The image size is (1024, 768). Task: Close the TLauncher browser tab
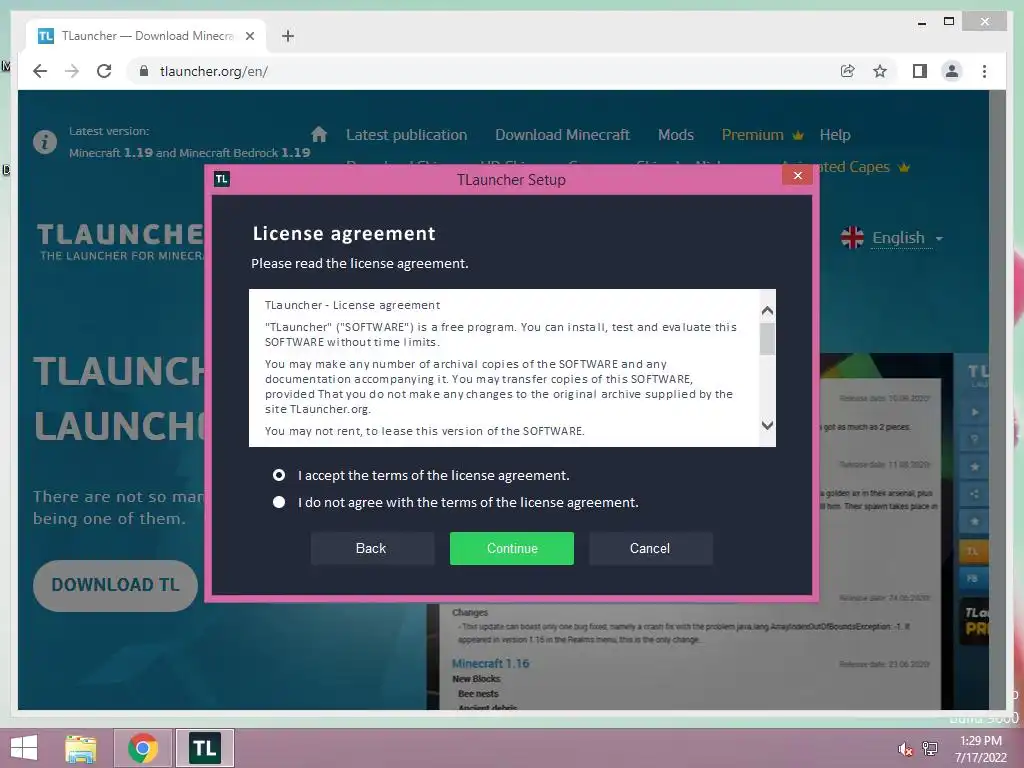pos(249,36)
